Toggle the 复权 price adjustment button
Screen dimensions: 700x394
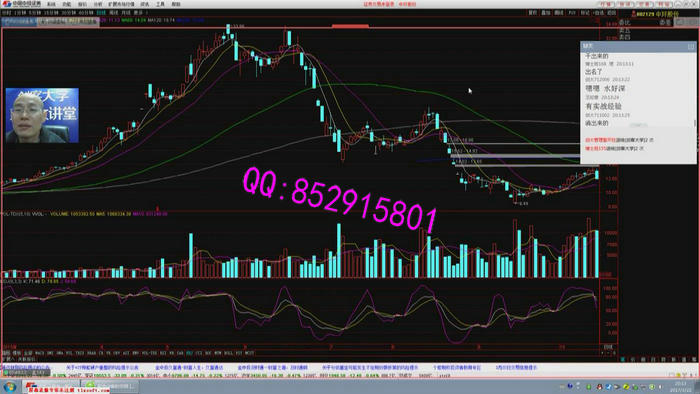coord(533,13)
